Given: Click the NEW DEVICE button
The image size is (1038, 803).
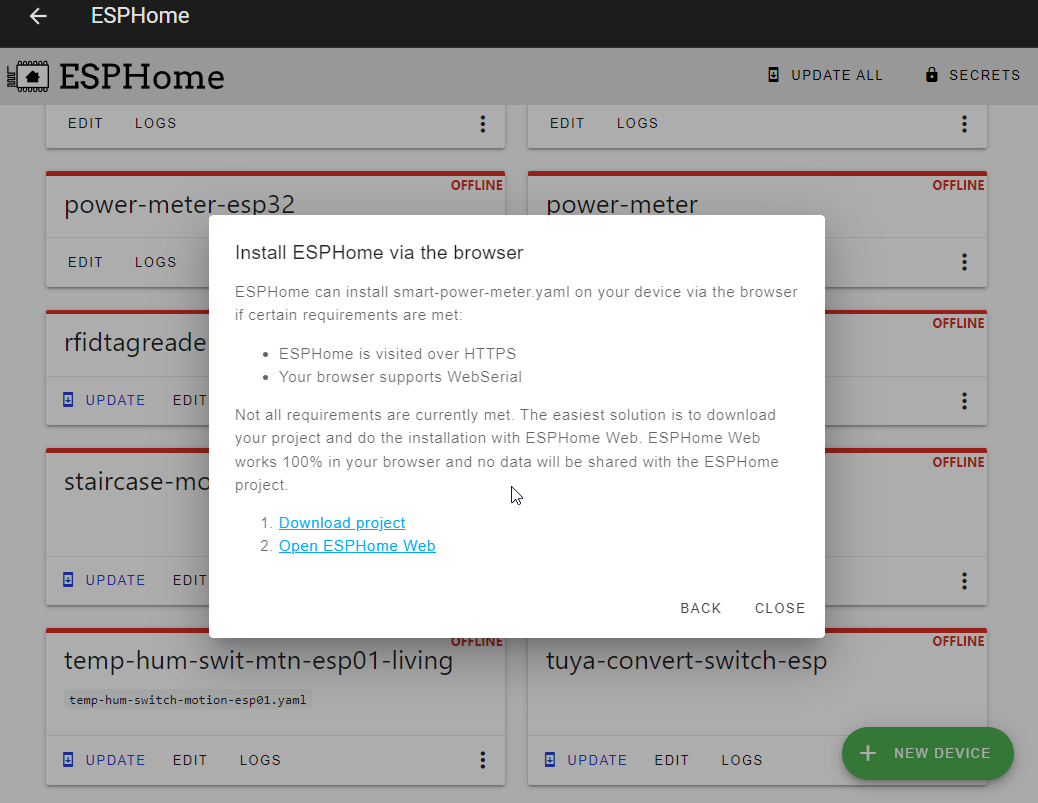Looking at the screenshot, I should pos(927,753).
